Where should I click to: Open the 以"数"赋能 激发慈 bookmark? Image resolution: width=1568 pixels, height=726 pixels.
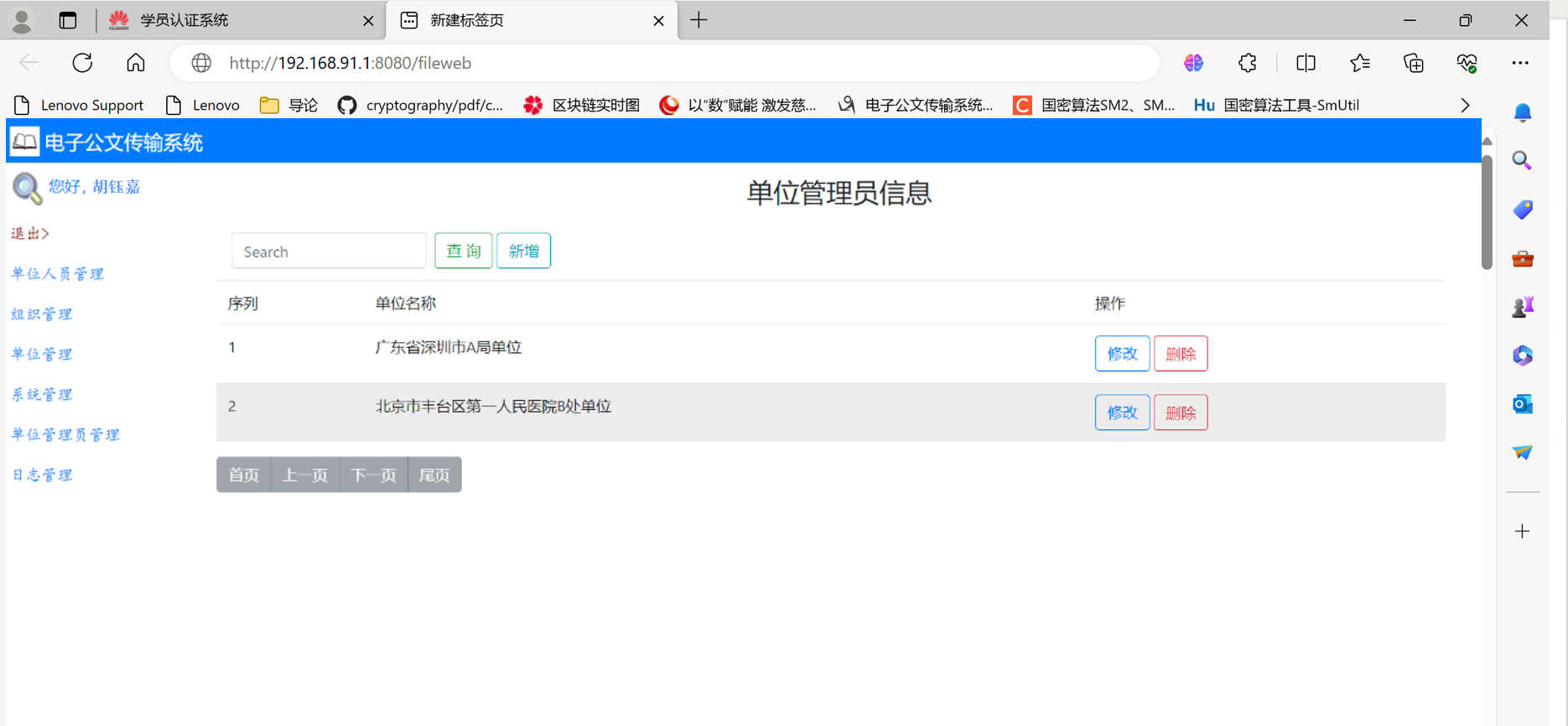click(x=738, y=105)
